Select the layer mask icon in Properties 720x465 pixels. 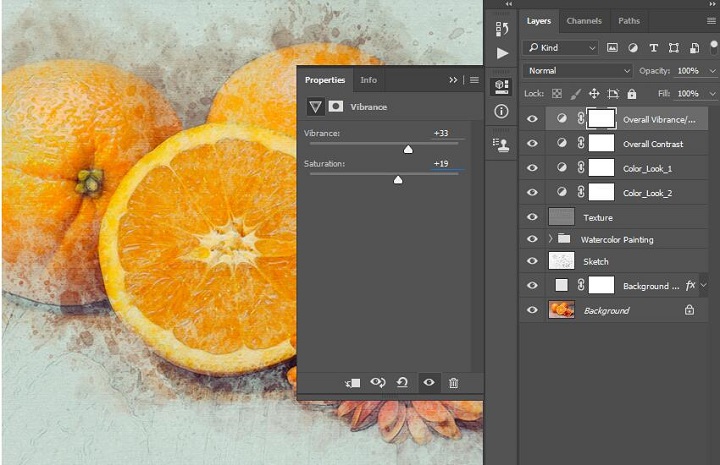(x=336, y=106)
